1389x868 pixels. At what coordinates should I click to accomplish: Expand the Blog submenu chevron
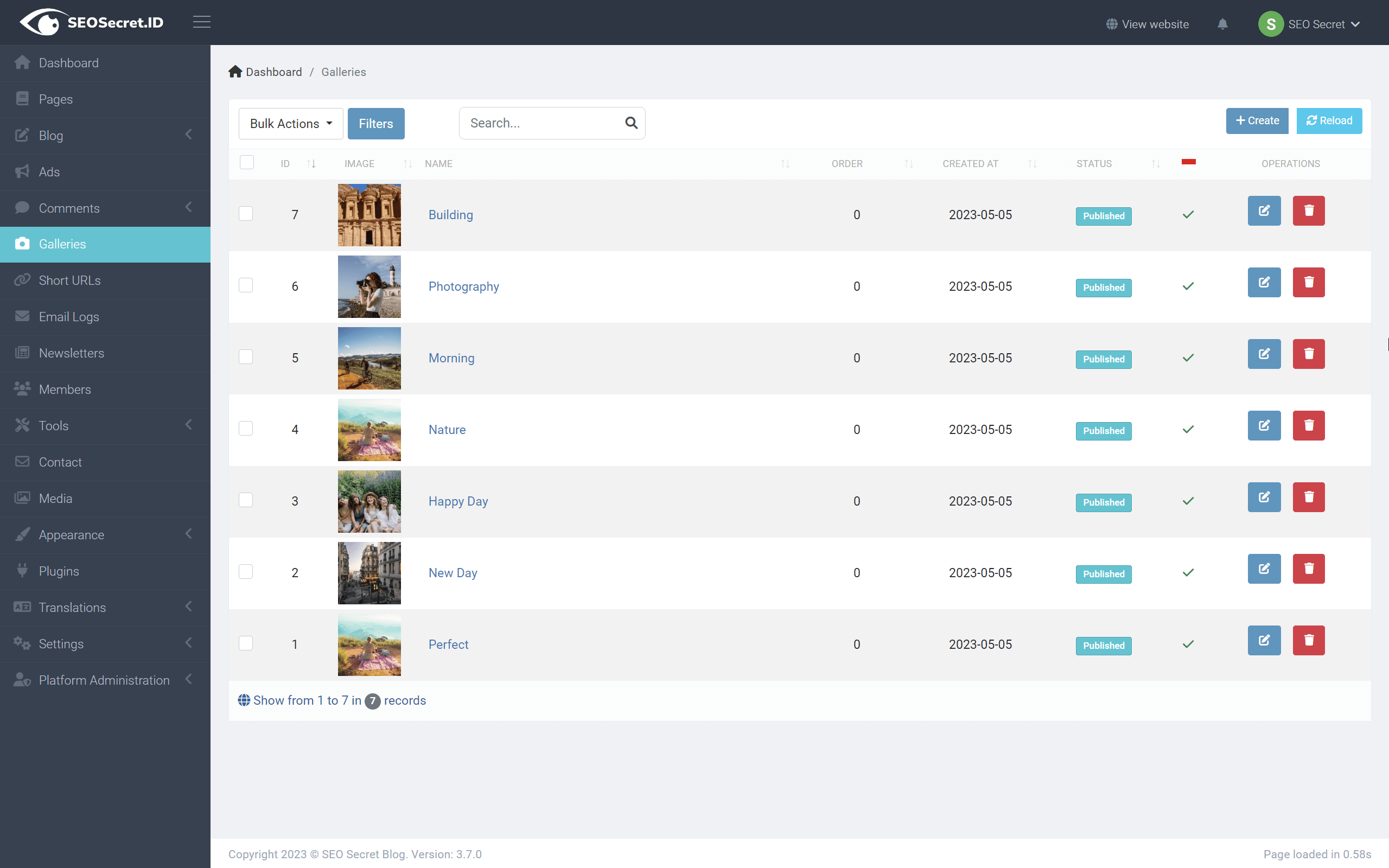coord(189,135)
